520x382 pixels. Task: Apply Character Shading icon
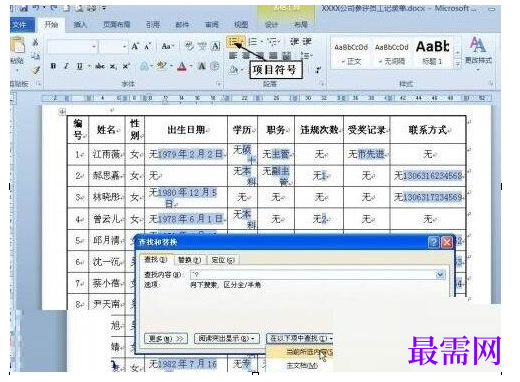(202, 66)
